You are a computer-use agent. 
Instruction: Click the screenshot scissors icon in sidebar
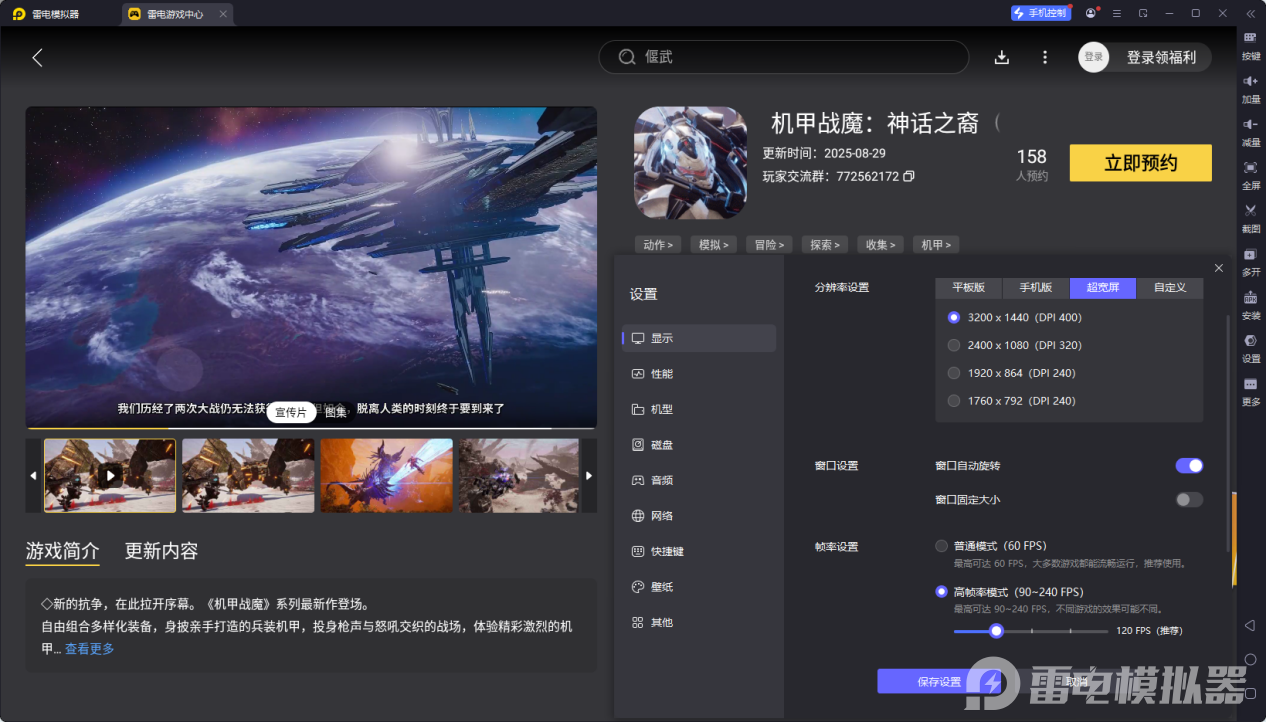(1250, 211)
